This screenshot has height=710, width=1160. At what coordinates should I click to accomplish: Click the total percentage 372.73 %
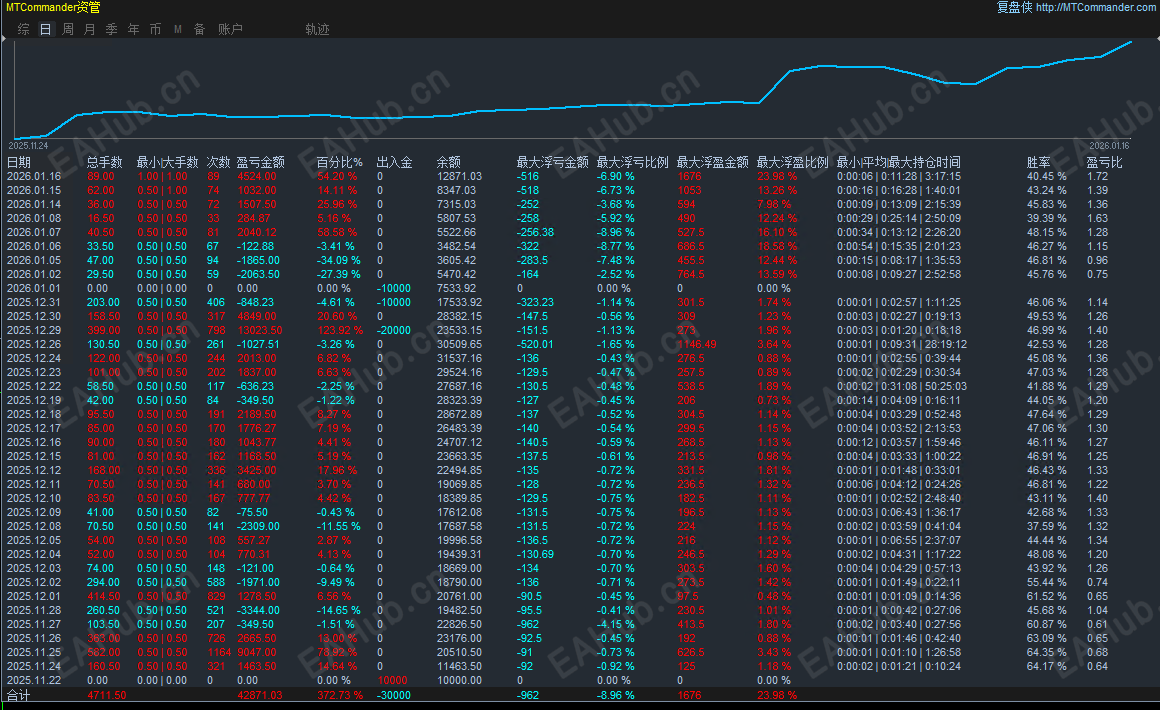click(340, 694)
